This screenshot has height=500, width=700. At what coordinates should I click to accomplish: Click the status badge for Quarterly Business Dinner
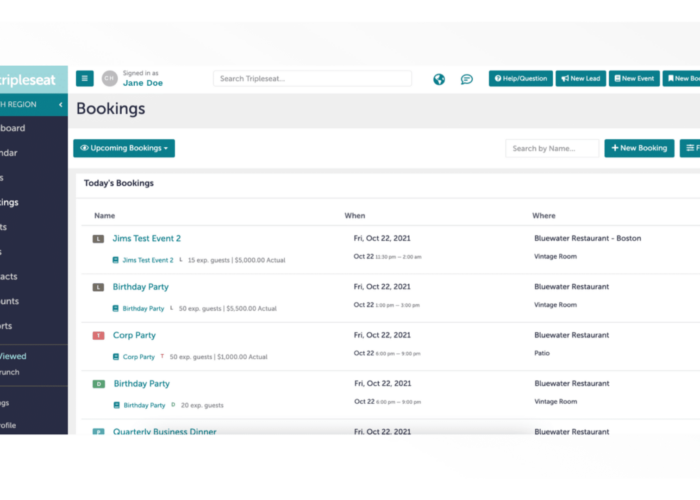pyautogui.click(x=98, y=432)
